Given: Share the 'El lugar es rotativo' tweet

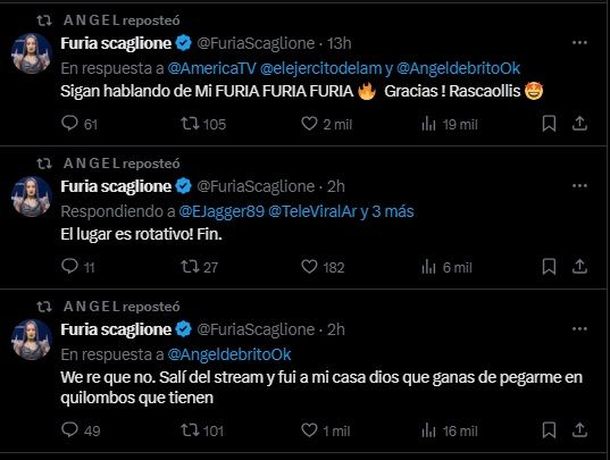Looking at the screenshot, I should point(579,267).
